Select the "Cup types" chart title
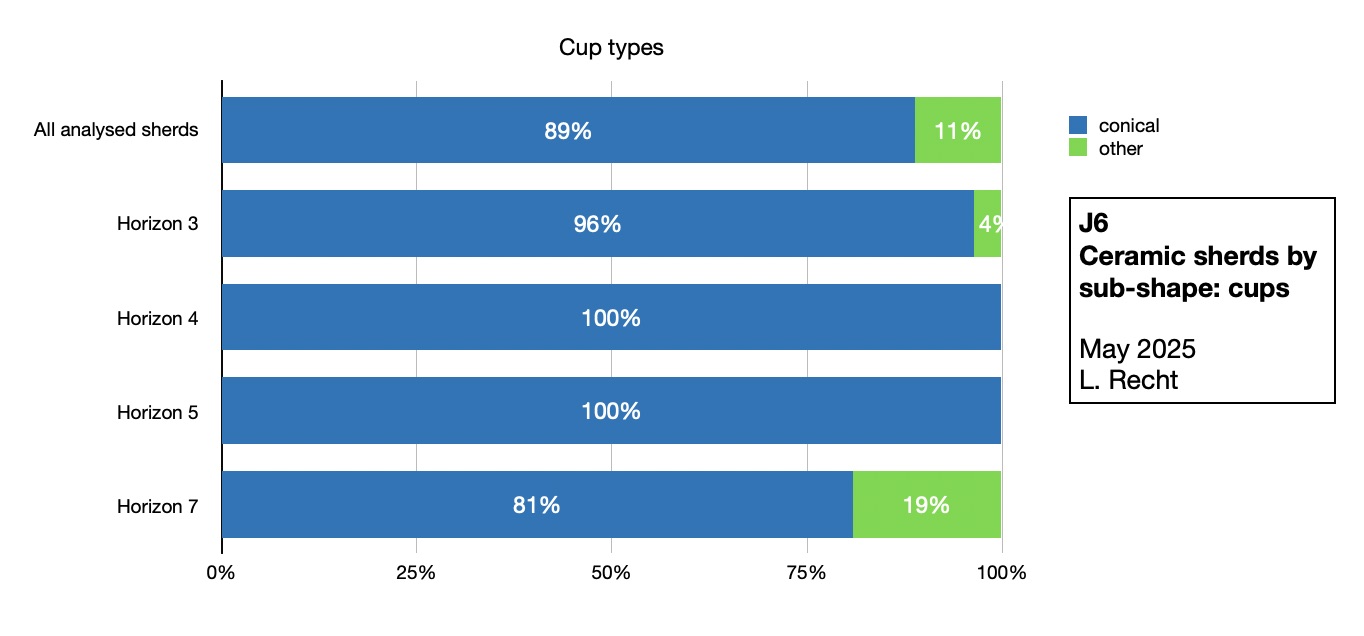1364x636 pixels. [611, 47]
